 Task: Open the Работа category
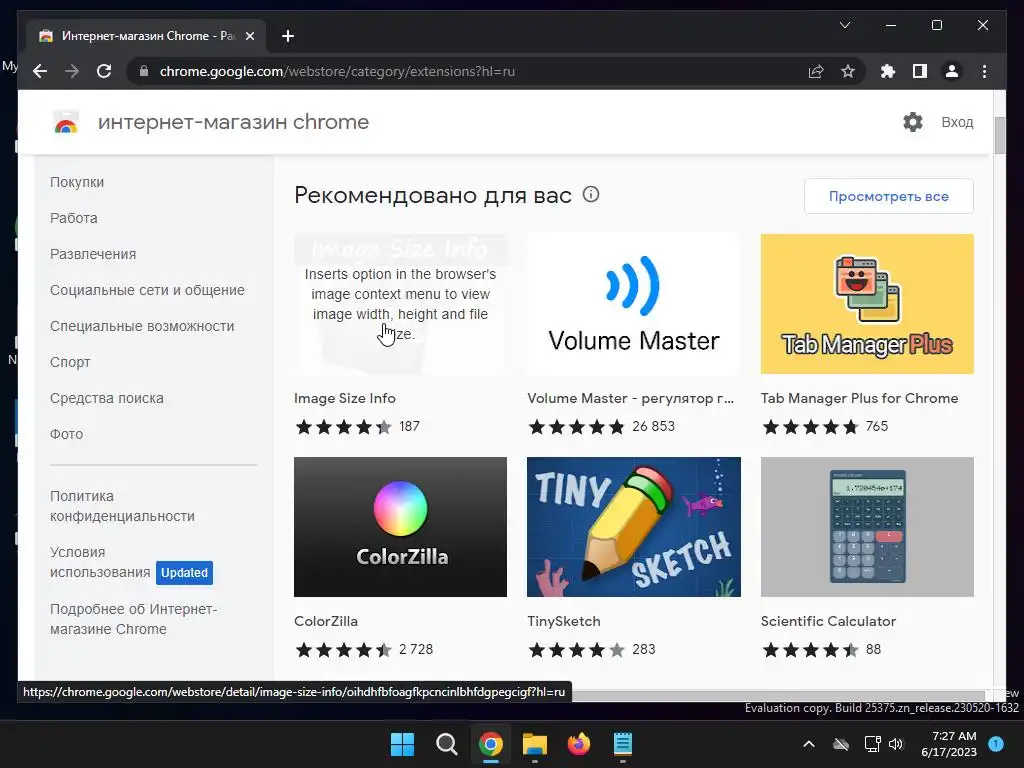click(74, 218)
